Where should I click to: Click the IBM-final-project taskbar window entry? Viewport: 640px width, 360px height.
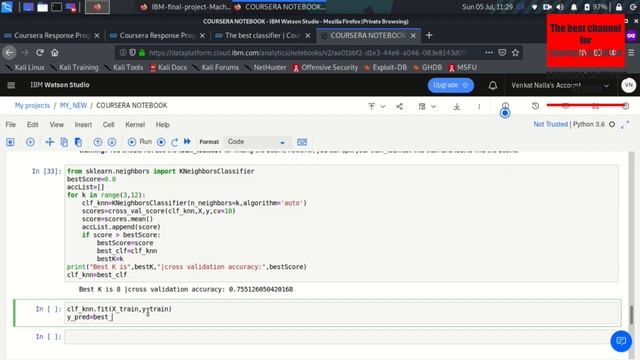point(186,7)
